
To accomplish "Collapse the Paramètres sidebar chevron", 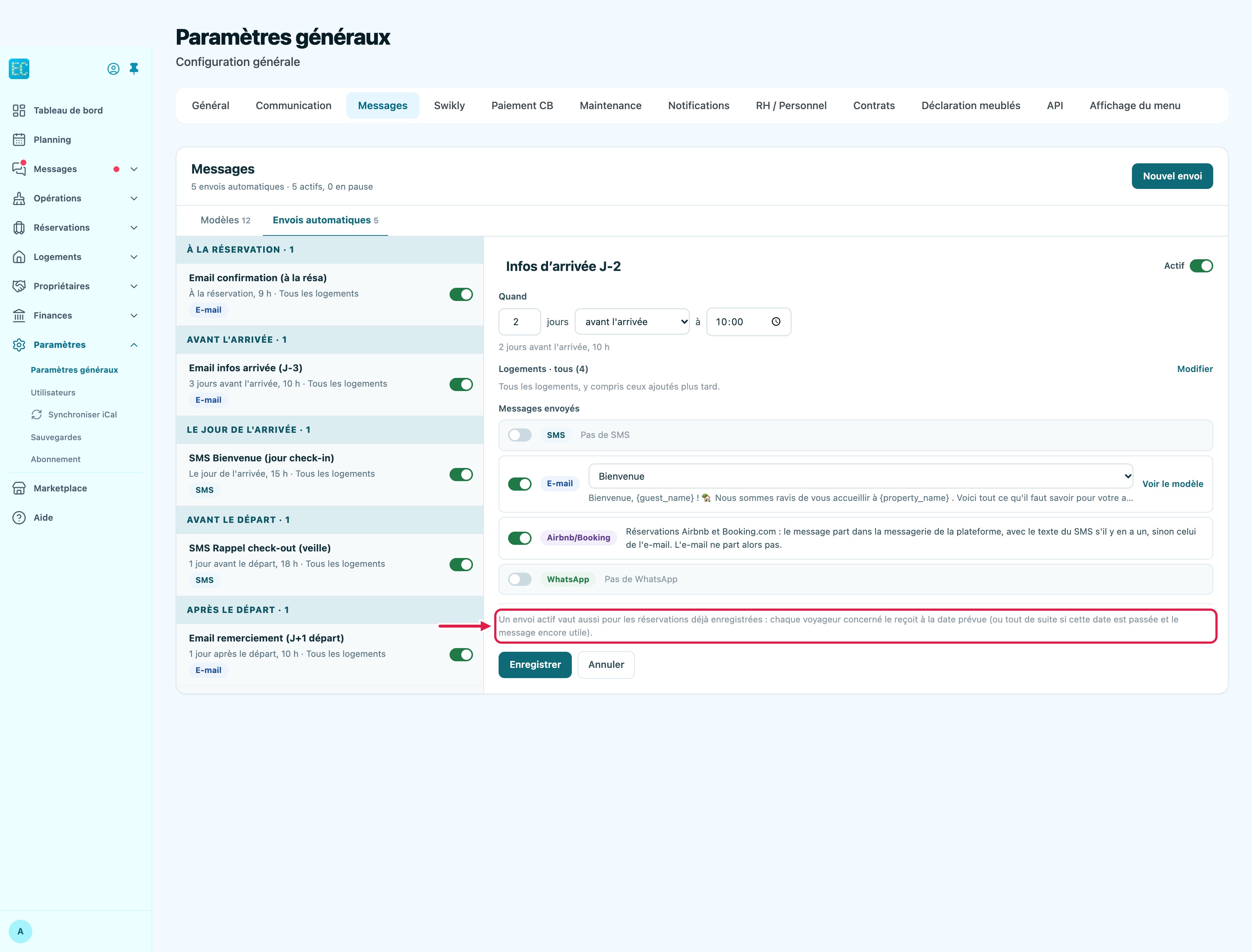I will (x=134, y=345).
